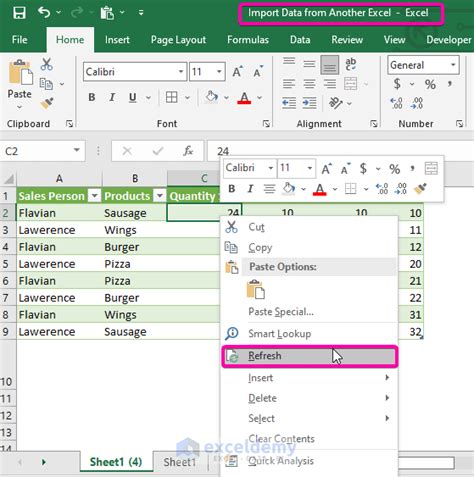Choose Cut from the context menu
The width and height of the screenshot is (474, 477).
click(310, 227)
